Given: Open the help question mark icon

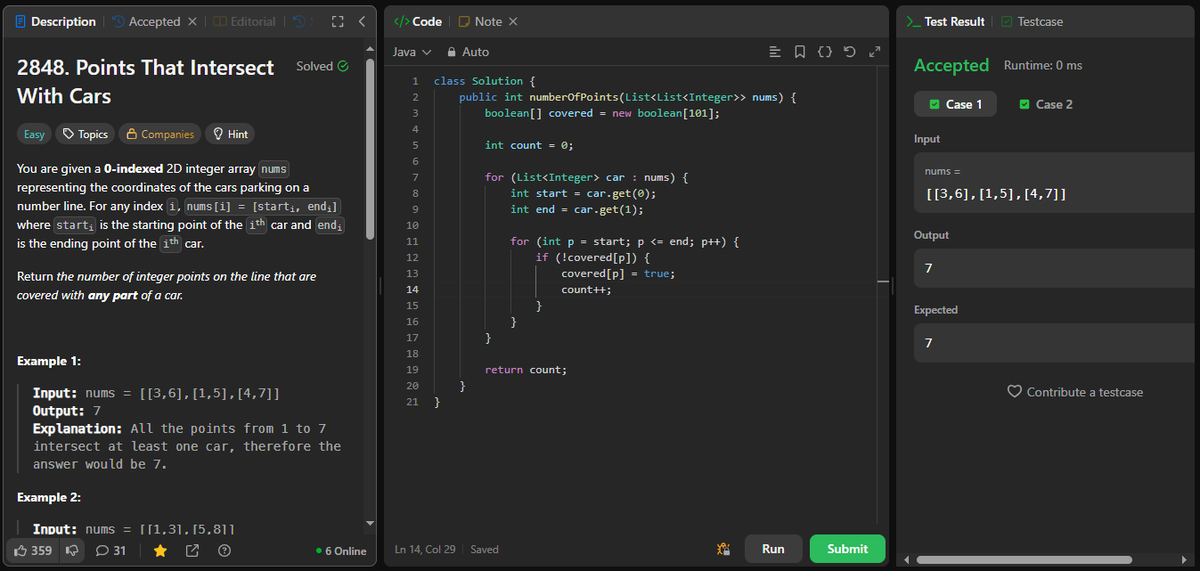Looking at the screenshot, I should tap(224, 550).
